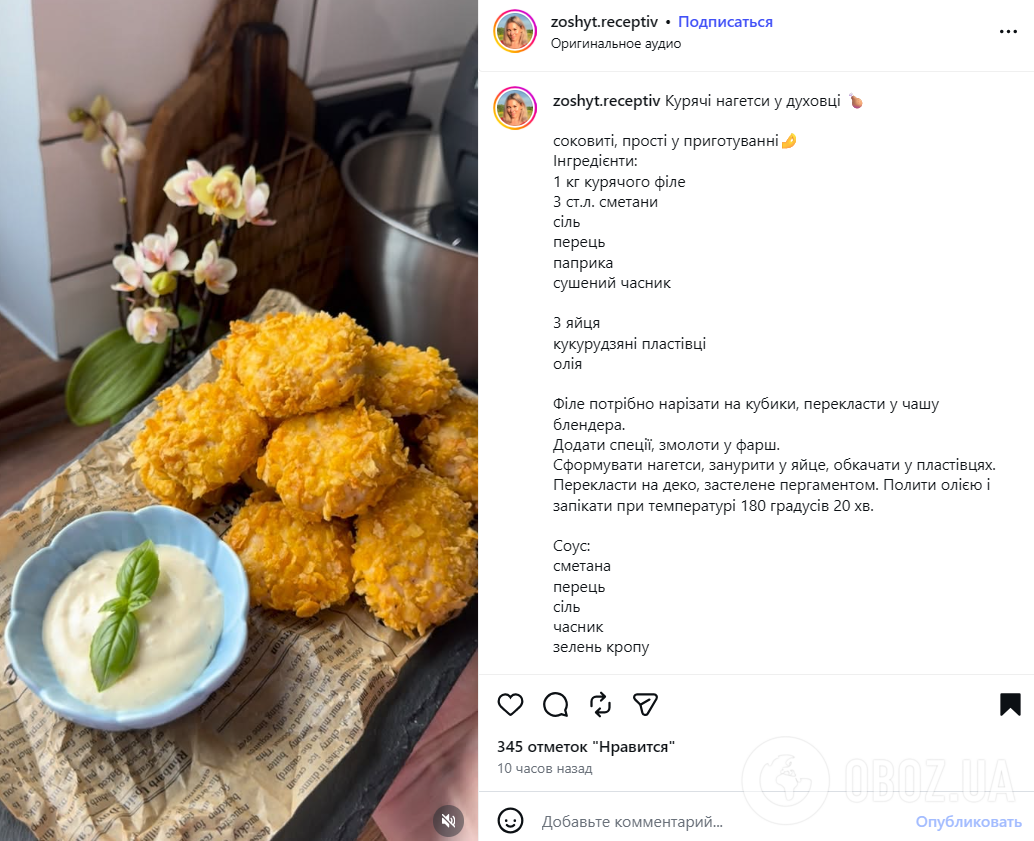Open comments via the speech bubble icon
Viewport: 1034px width, 841px height.
(x=555, y=704)
